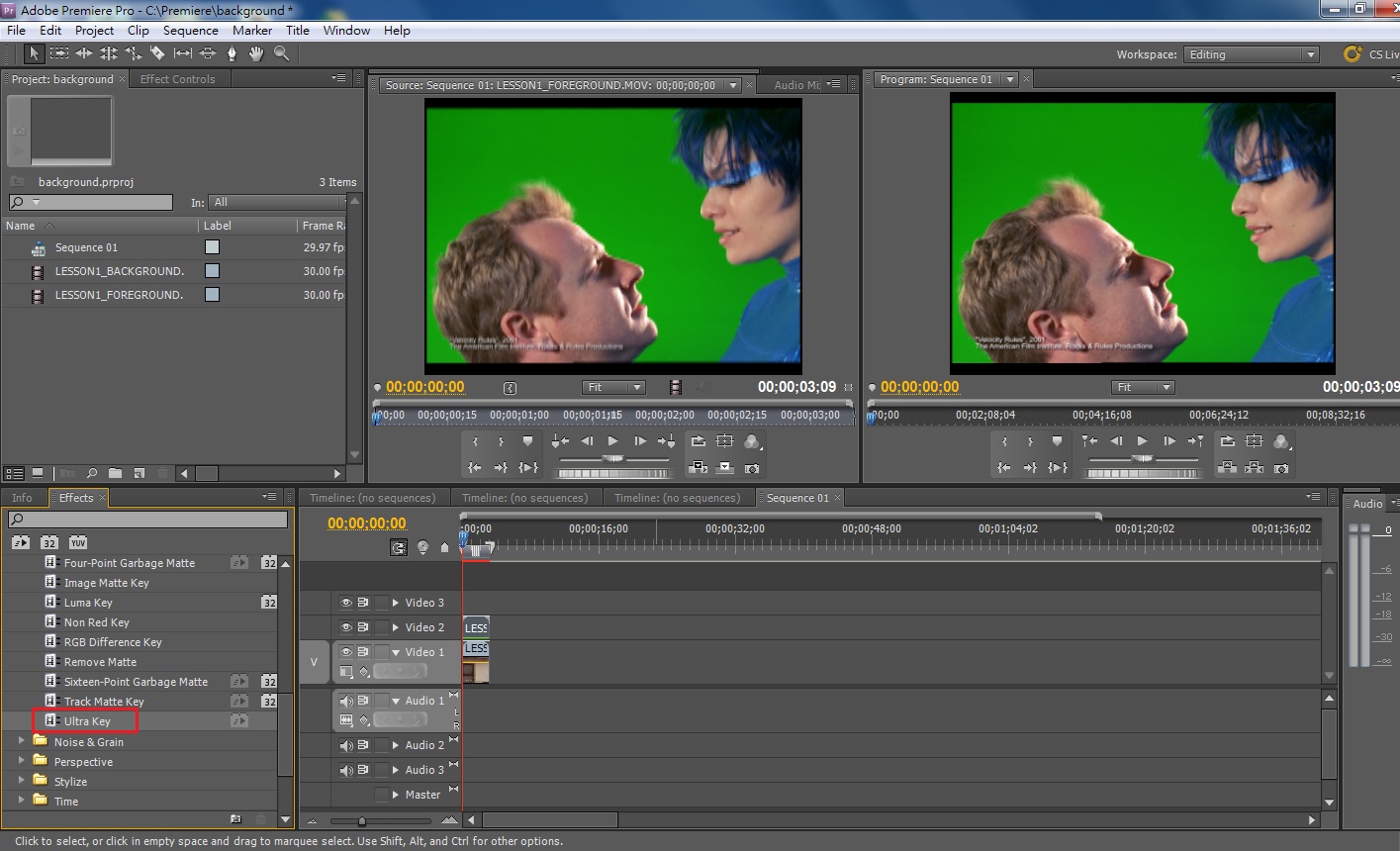Click the Effects search field
The image size is (1400, 851).
click(148, 520)
